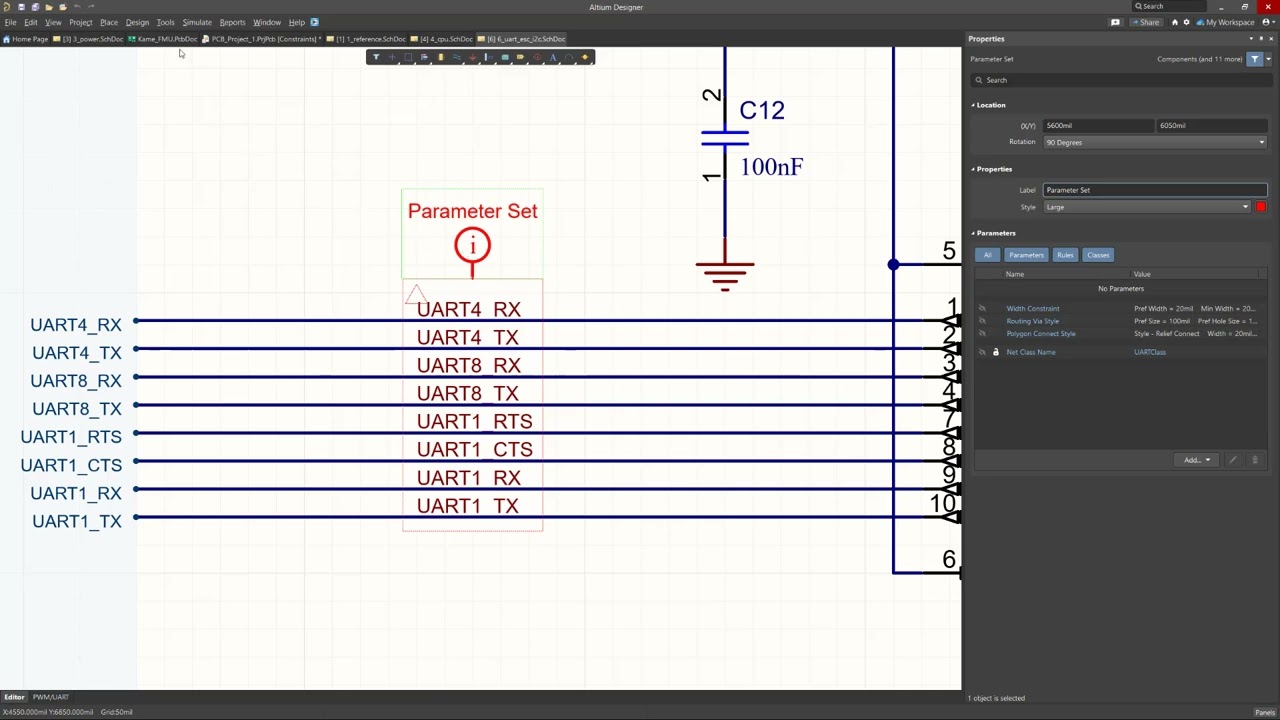Viewport: 1280px width, 720px height.
Task: Click the Rules filter button
Action: 1065,255
